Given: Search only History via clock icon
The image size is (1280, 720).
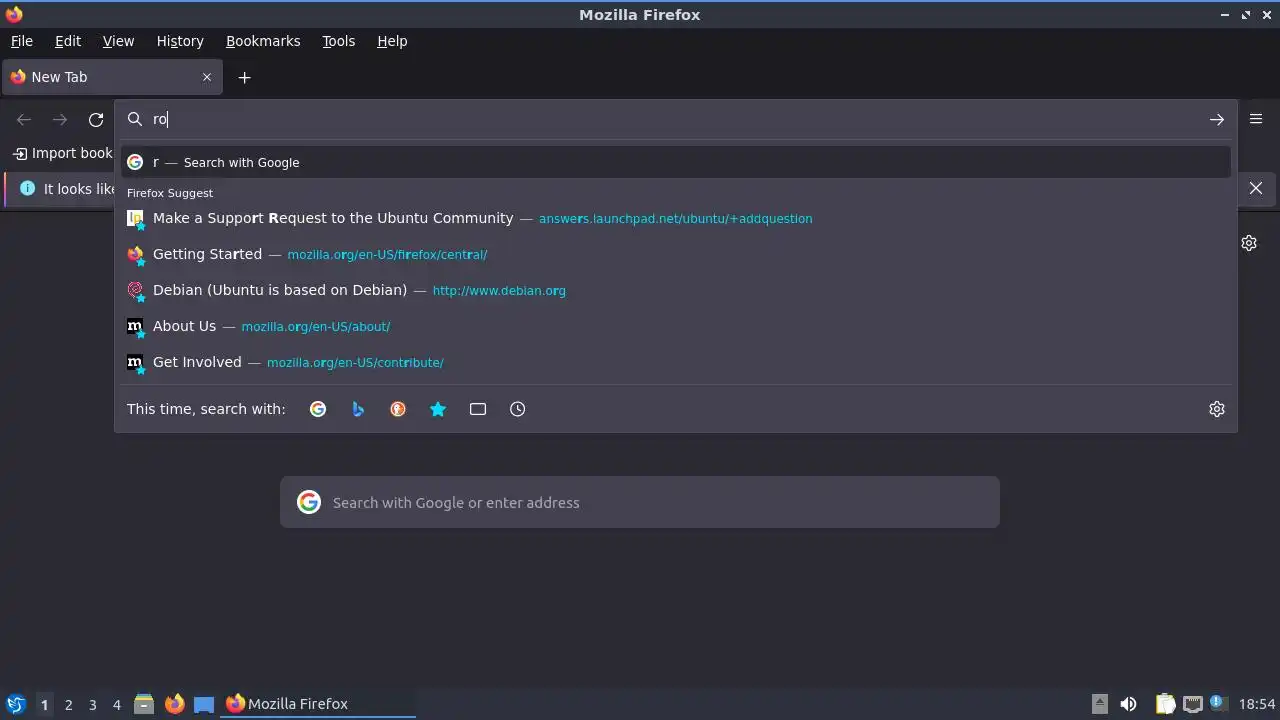Looking at the screenshot, I should [518, 409].
